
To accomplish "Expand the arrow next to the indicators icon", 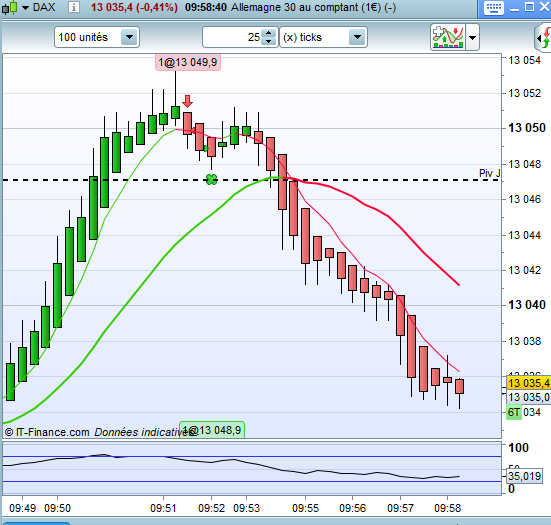I will click(x=473, y=37).
